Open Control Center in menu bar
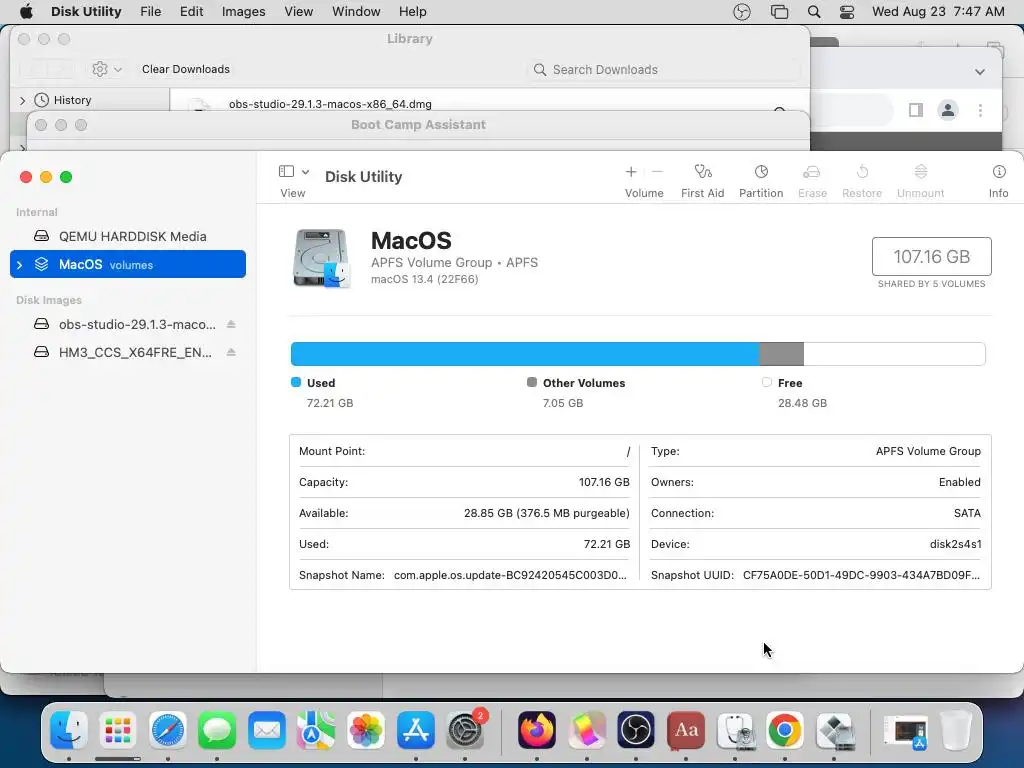This screenshot has width=1024, height=768. [x=847, y=12]
